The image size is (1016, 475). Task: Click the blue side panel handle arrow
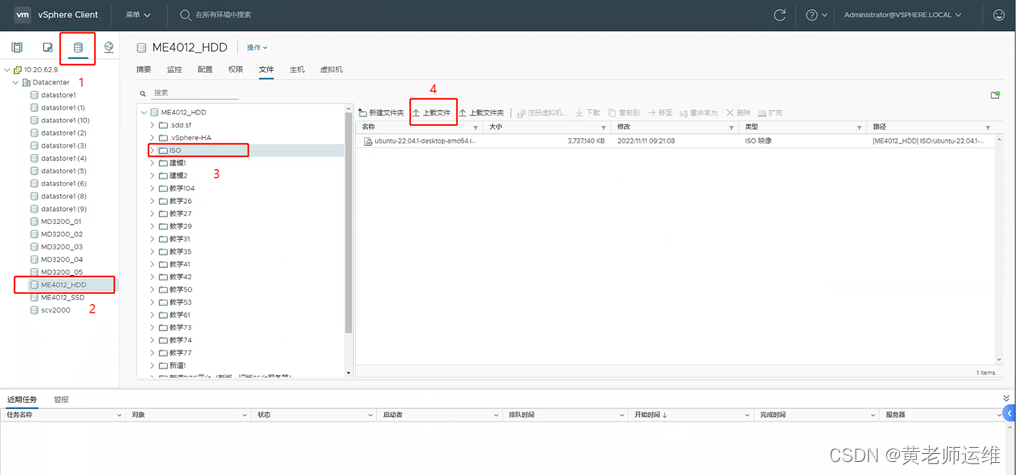tap(1009, 413)
